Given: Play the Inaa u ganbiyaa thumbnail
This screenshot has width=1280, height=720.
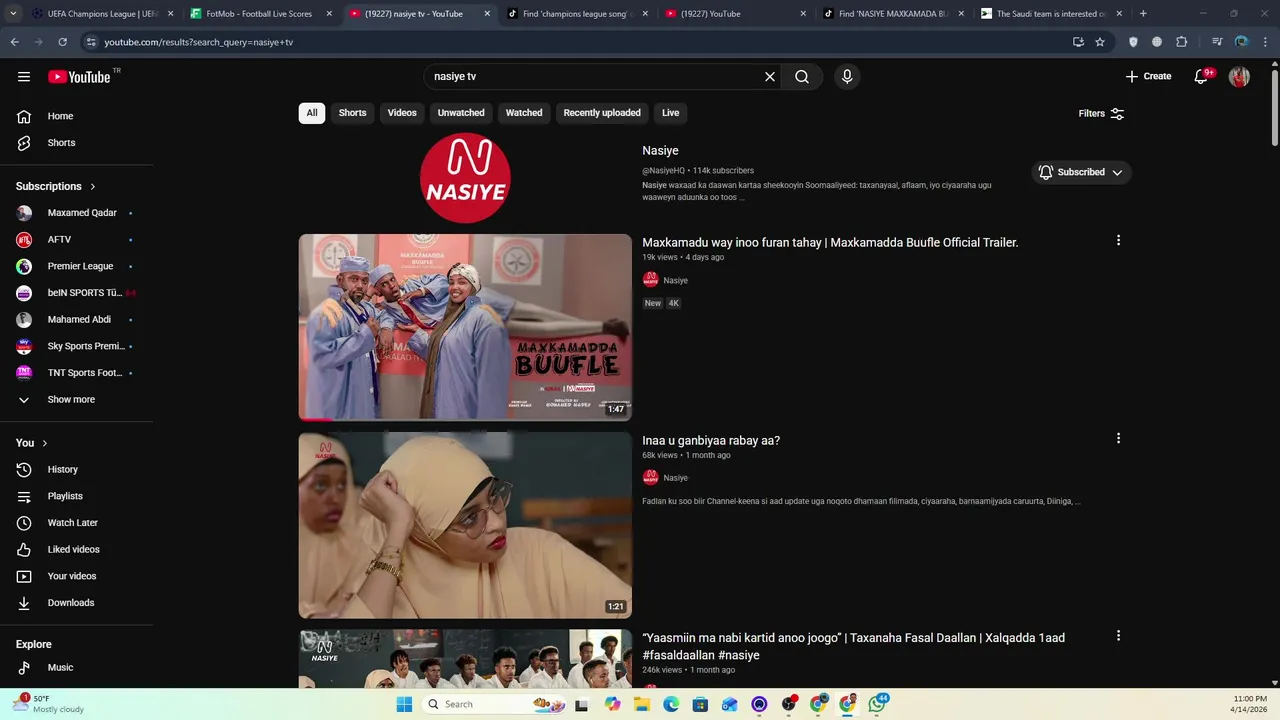Looking at the screenshot, I should [465, 525].
